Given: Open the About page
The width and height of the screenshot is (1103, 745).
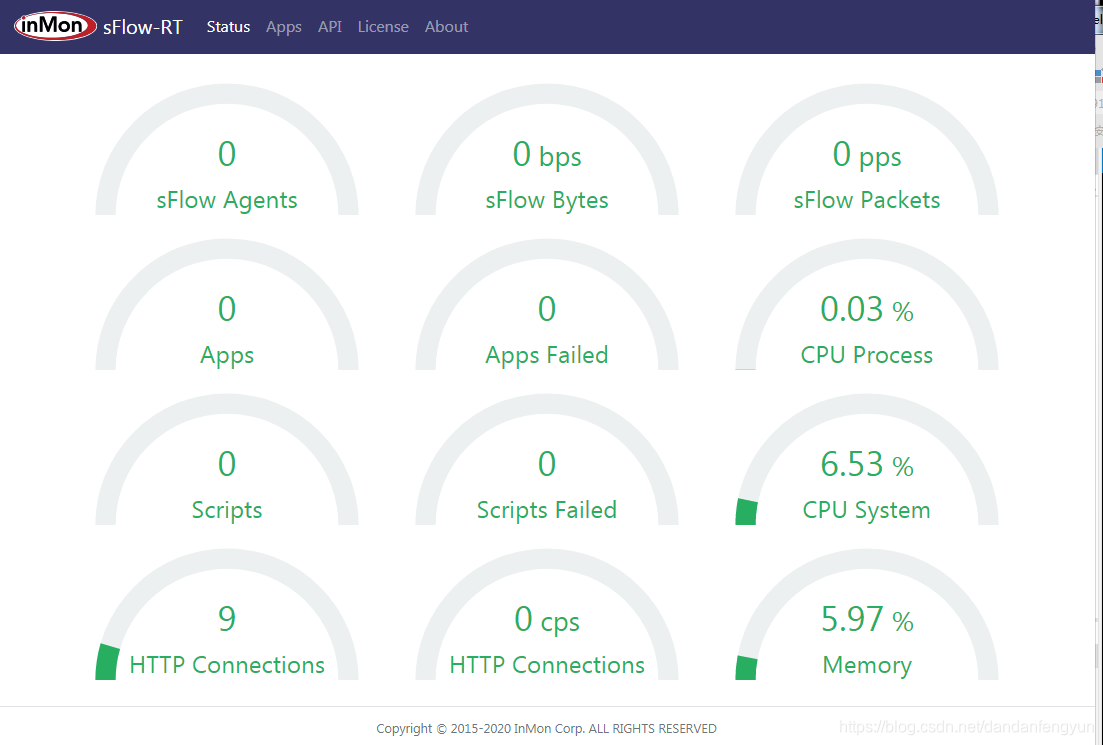Looking at the screenshot, I should [446, 27].
